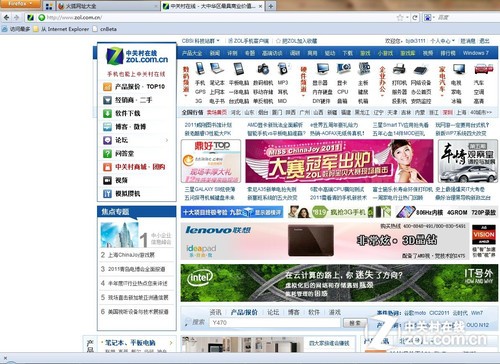Switch to the 火狐网址大全 tab
500x364 pixels.
(107, 6)
